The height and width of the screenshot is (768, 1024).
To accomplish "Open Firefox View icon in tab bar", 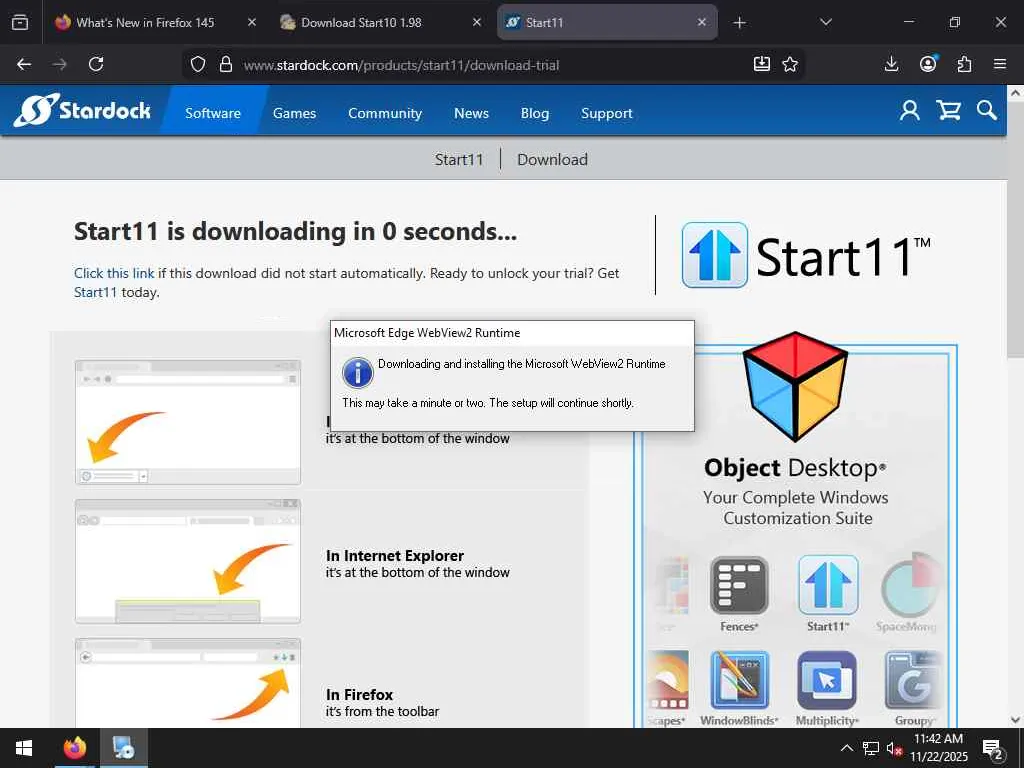I will [20, 22].
